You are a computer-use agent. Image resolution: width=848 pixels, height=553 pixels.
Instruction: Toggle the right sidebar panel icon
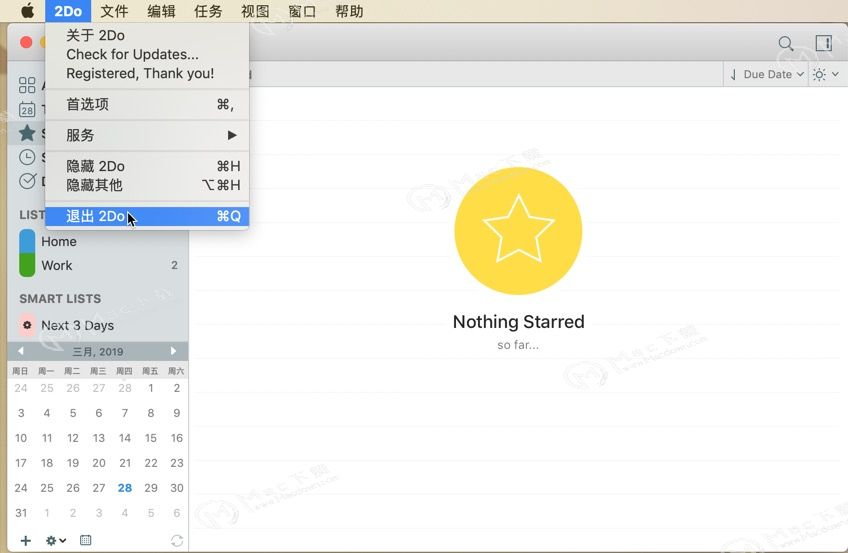(824, 43)
